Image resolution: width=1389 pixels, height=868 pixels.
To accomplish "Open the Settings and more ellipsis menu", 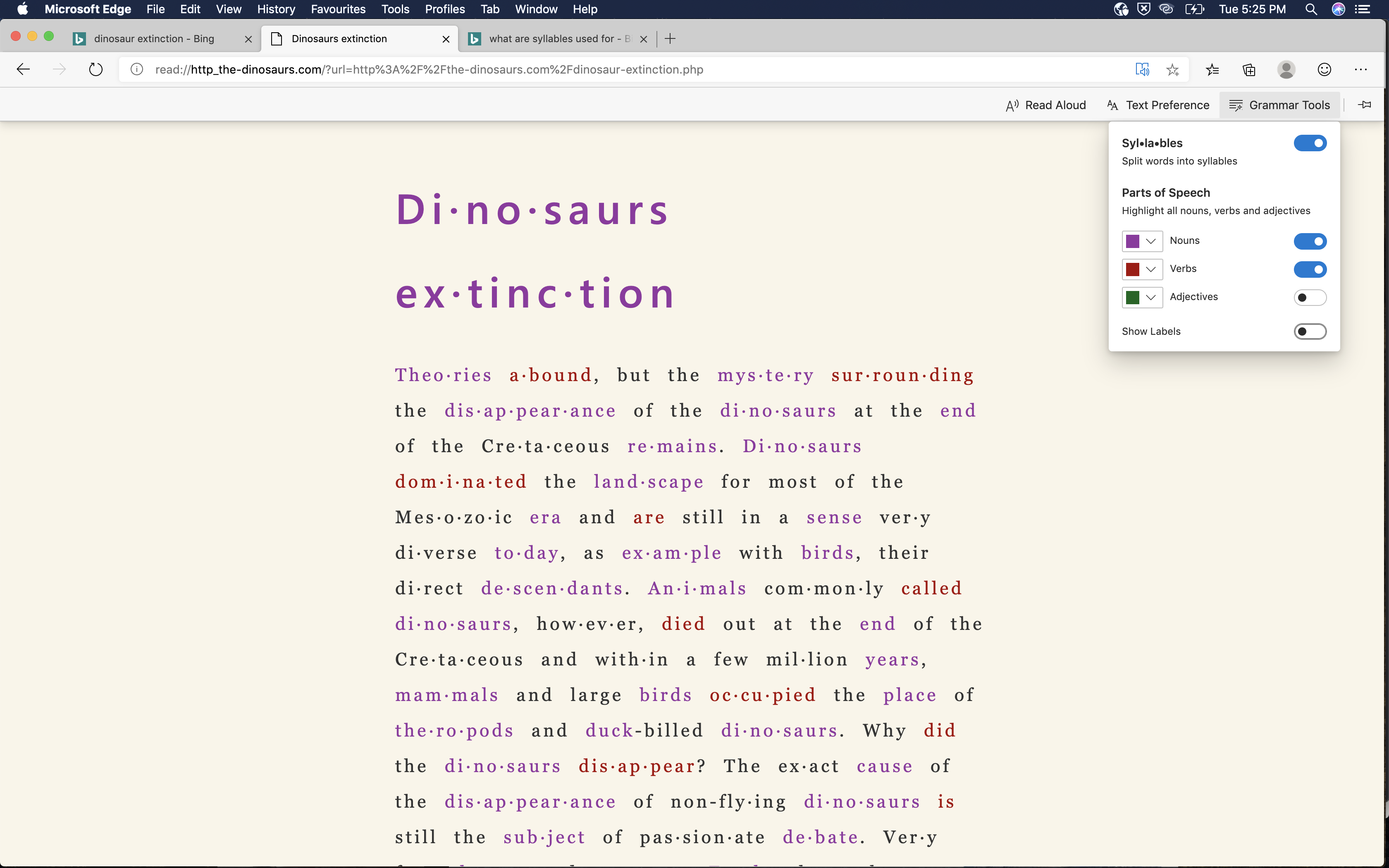I will pyautogui.click(x=1361, y=69).
